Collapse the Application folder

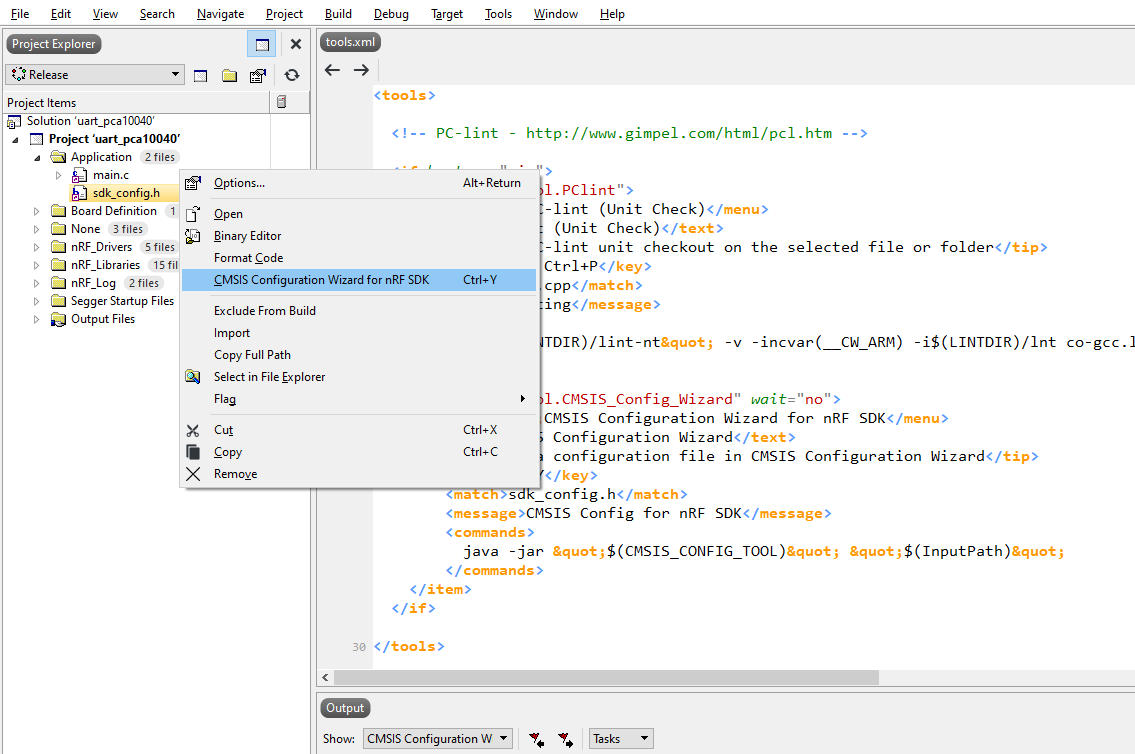[x=37, y=158]
